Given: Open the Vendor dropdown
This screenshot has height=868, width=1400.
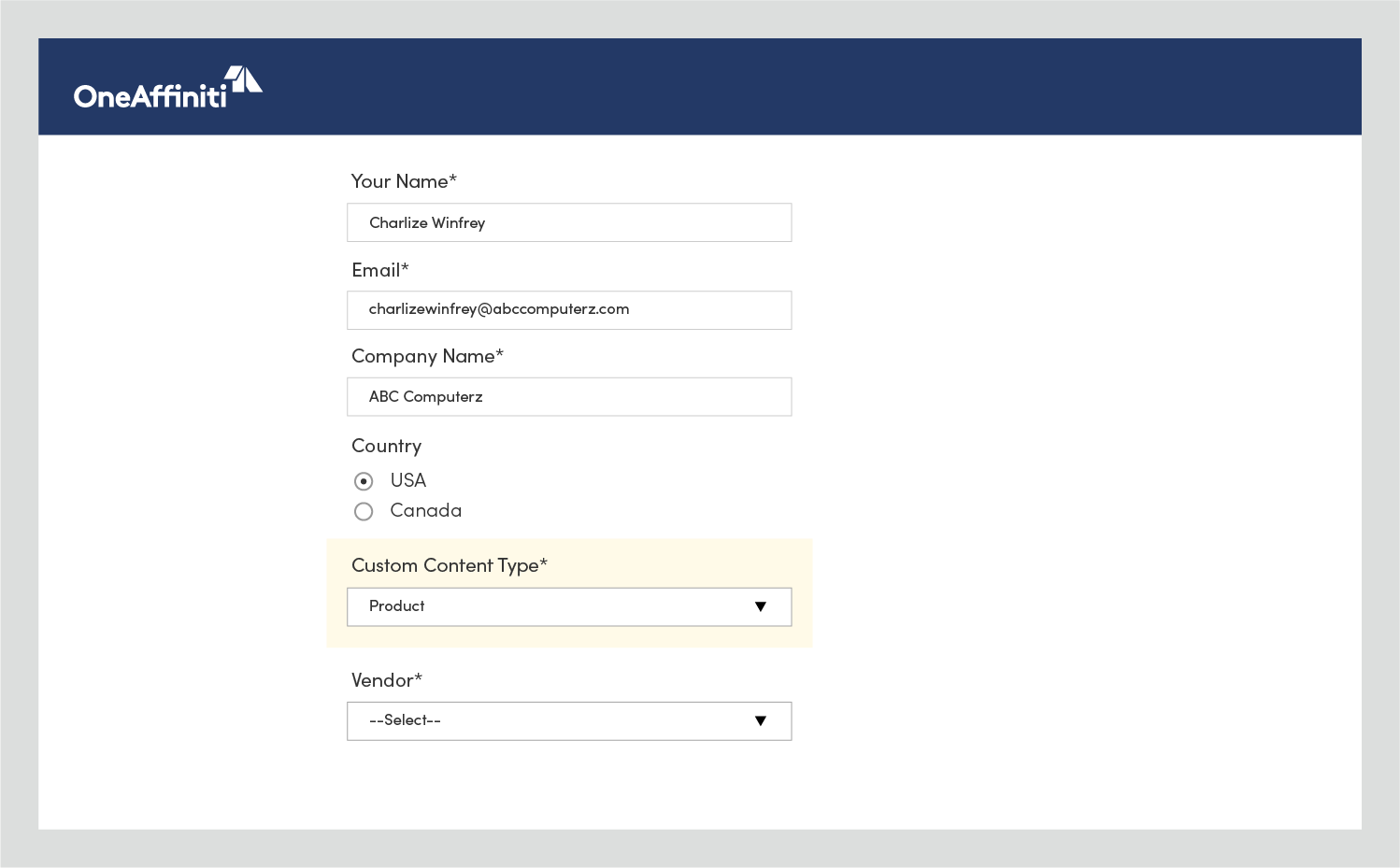Looking at the screenshot, I should click(x=569, y=721).
